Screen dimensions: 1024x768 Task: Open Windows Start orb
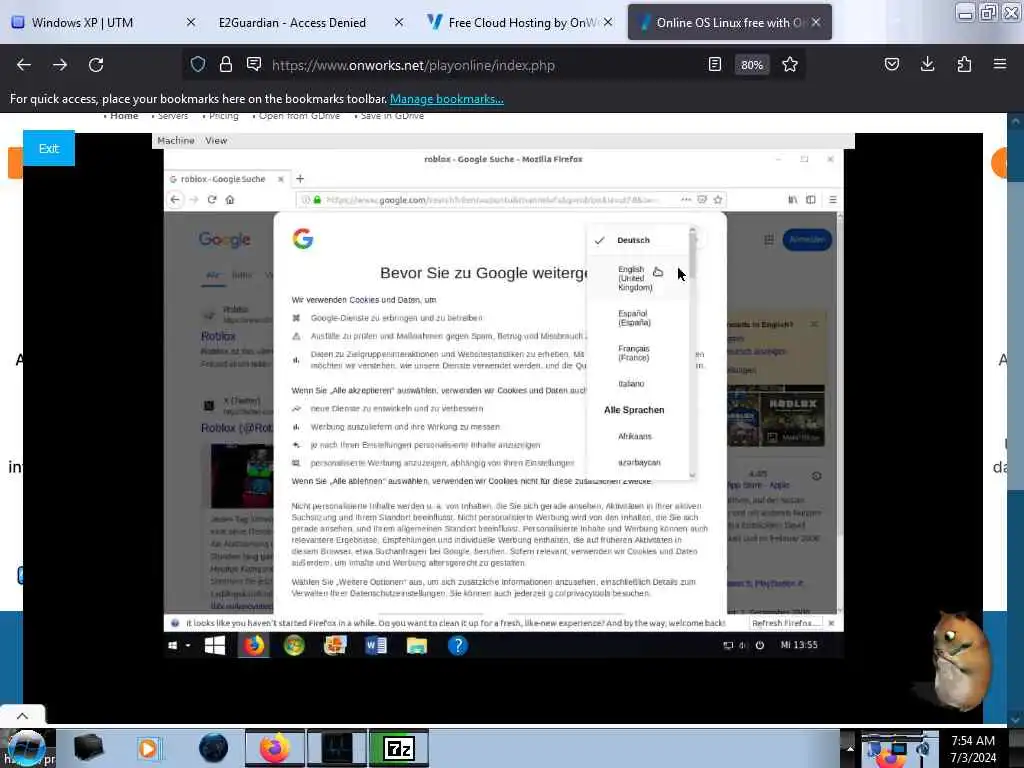pos(26,748)
